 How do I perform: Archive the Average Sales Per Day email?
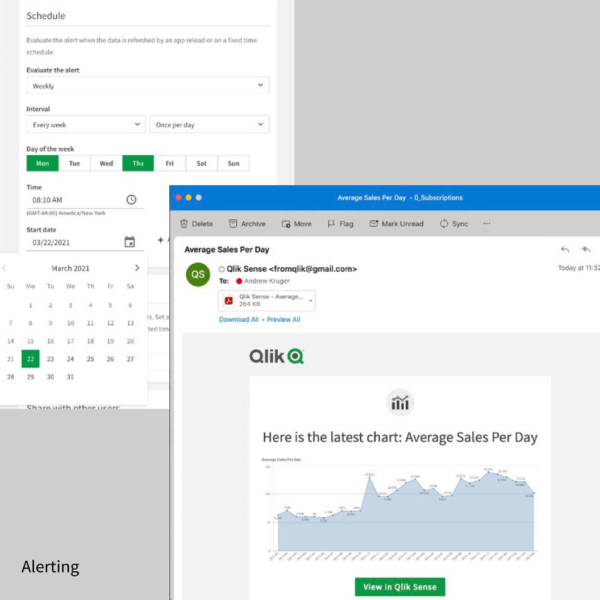247,224
